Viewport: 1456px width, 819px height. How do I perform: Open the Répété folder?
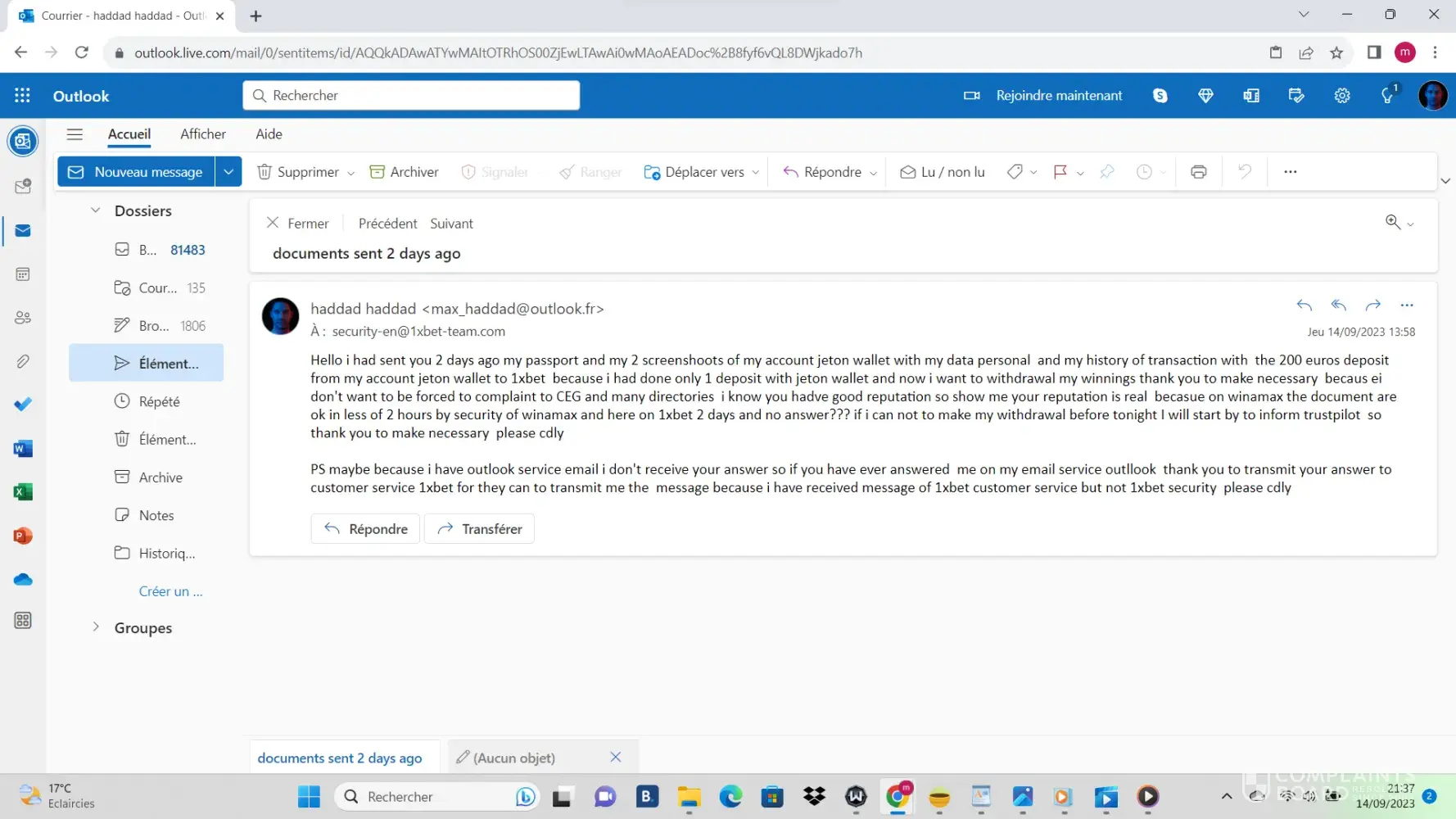click(x=146, y=401)
